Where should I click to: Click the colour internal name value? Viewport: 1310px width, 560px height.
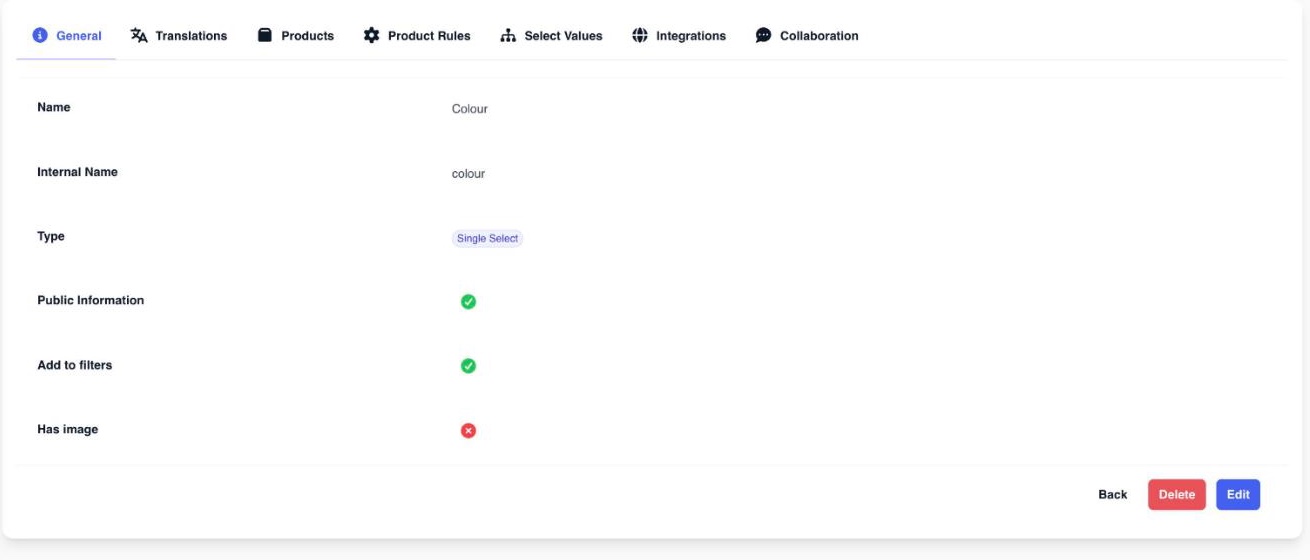point(468,174)
